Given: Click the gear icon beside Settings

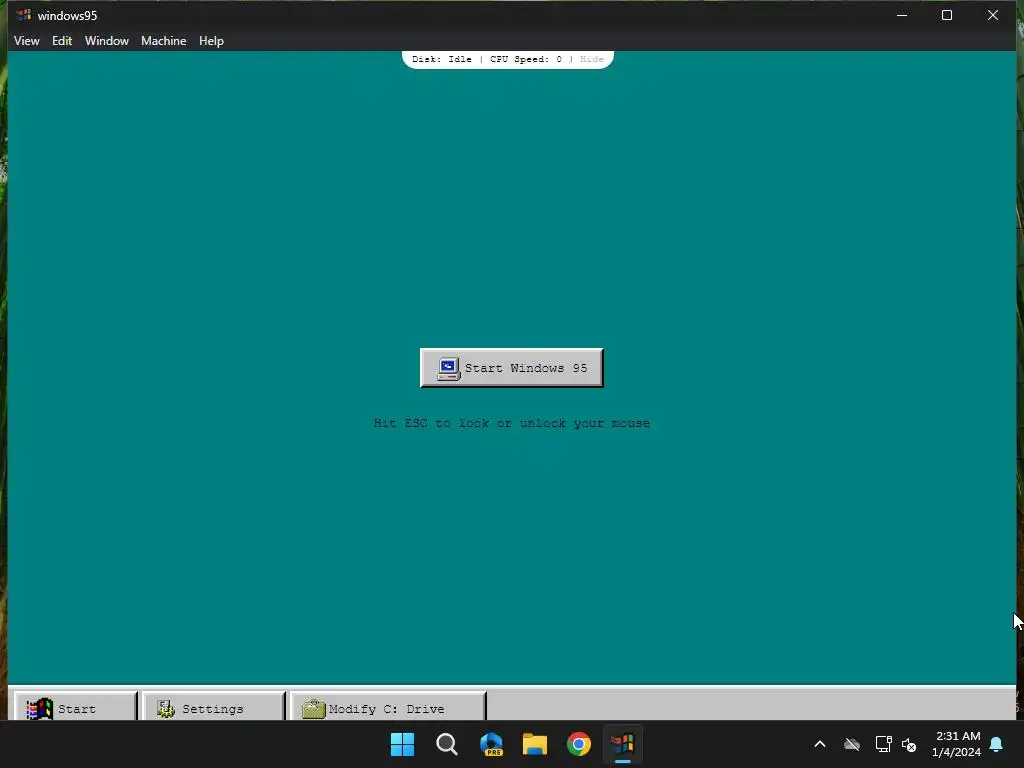Looking at the screenshot, I should pos(165,709).
